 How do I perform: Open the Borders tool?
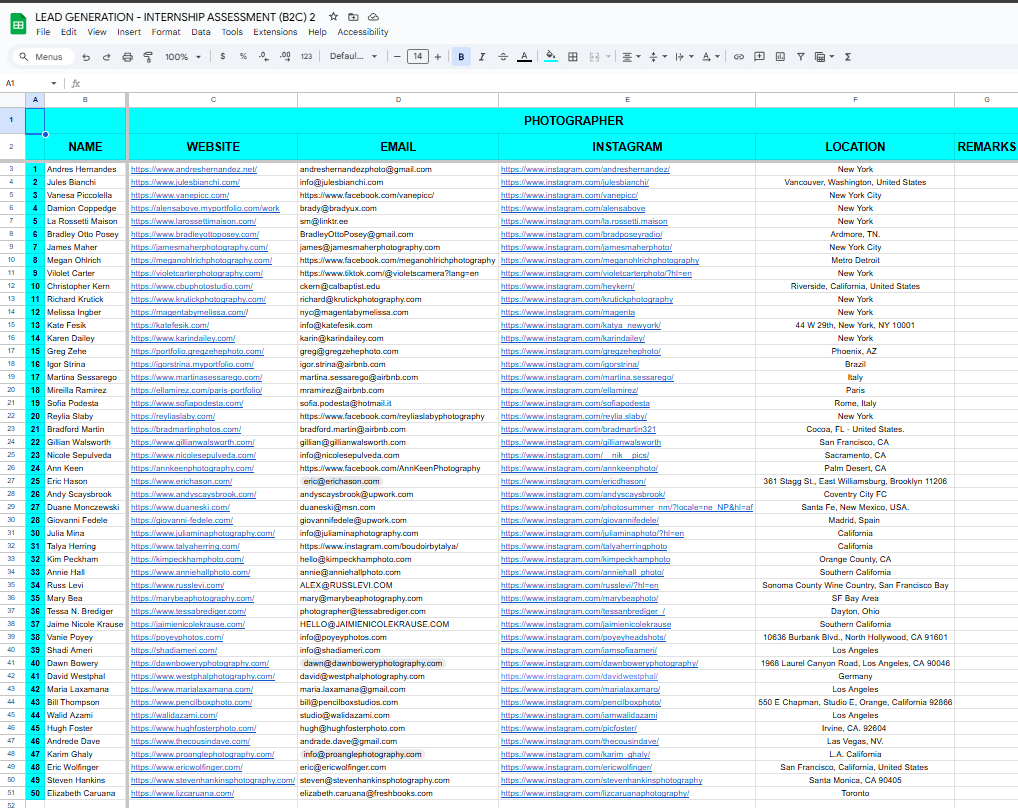(x=573, y=57)
